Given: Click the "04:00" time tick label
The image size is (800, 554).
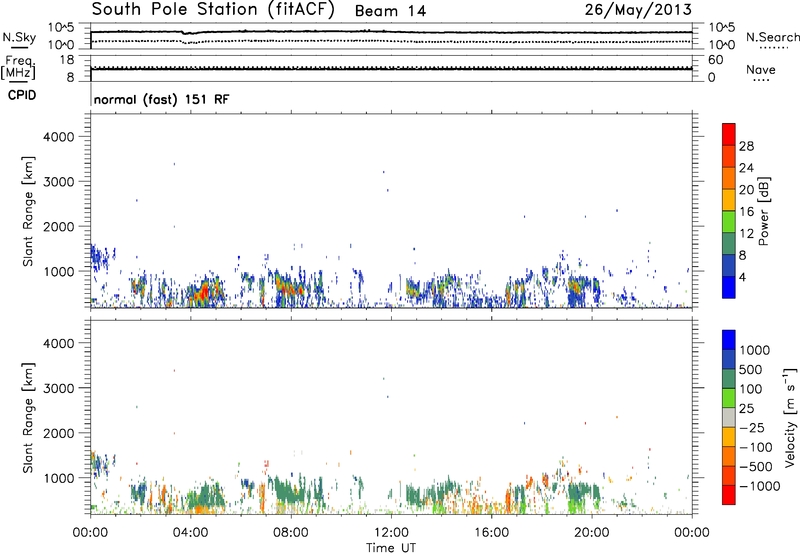Looking at the screenshot, I should (190, 533).
